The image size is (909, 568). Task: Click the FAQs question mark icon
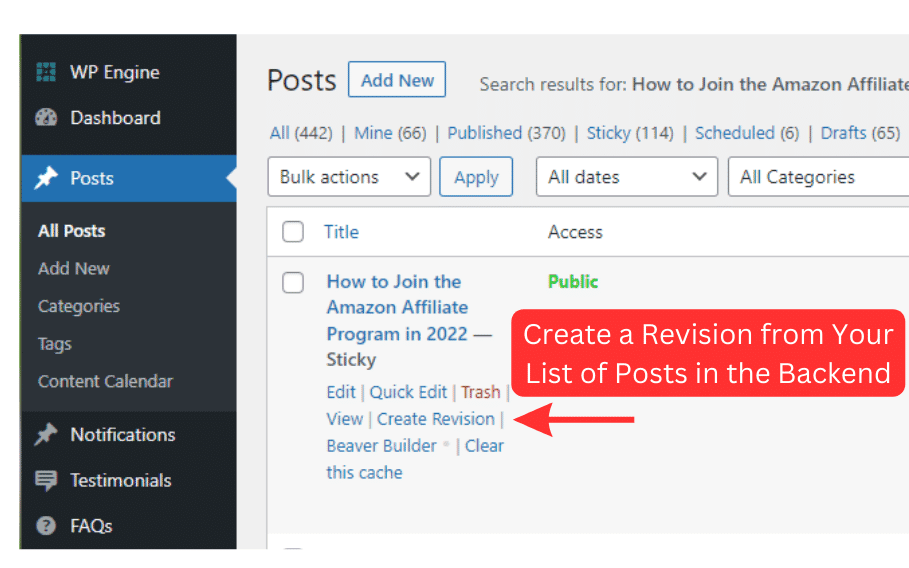tap(46, 526)
